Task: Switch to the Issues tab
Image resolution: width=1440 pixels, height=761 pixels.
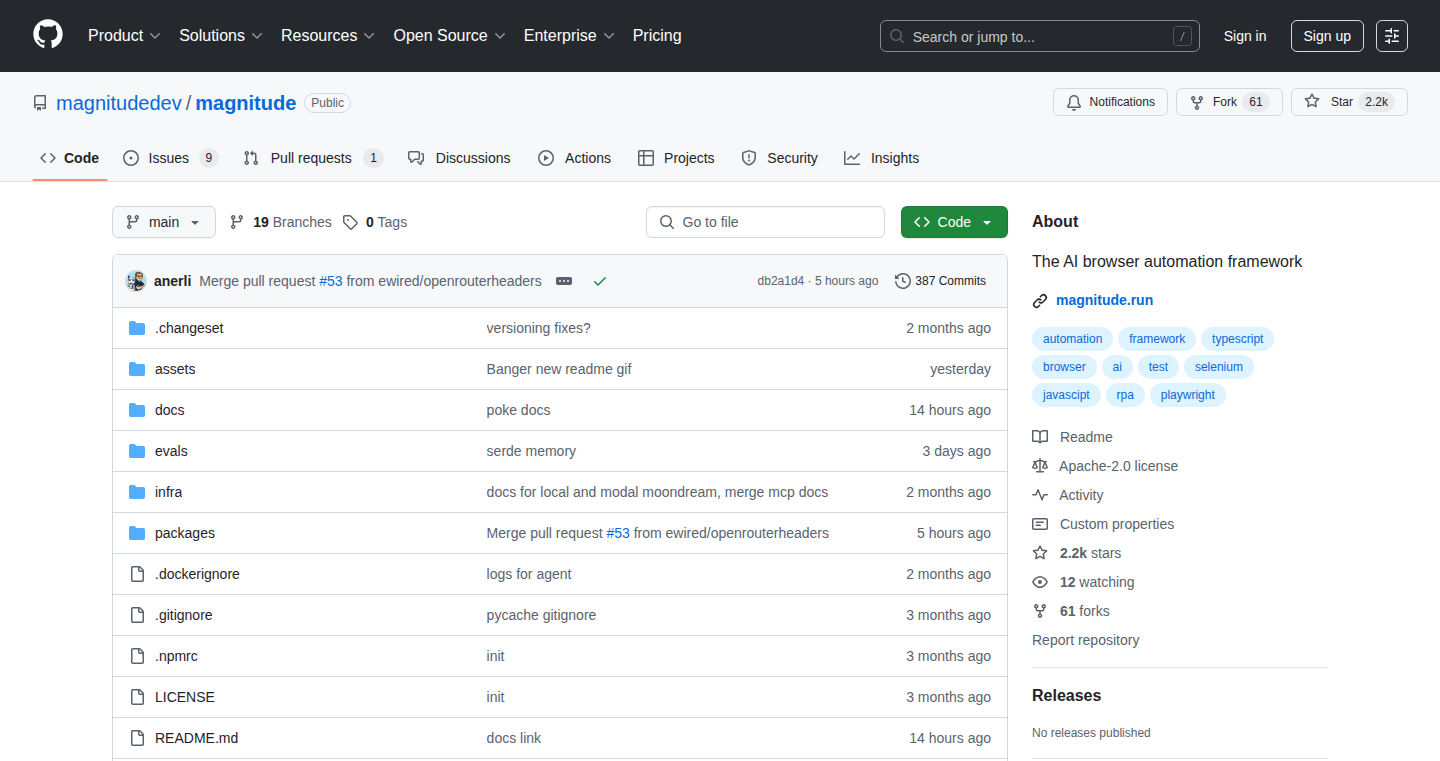Action: pos(170,158)
